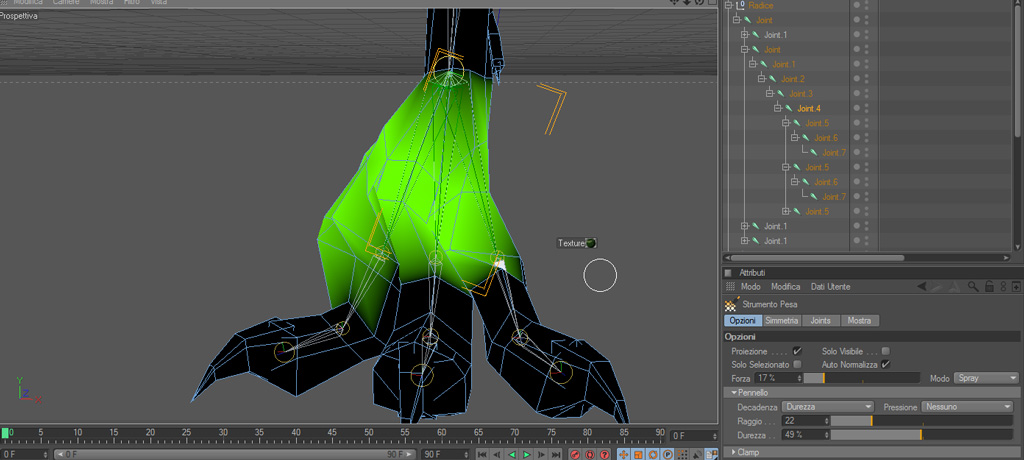Open the Dati Utente menu

click(831, 287)
